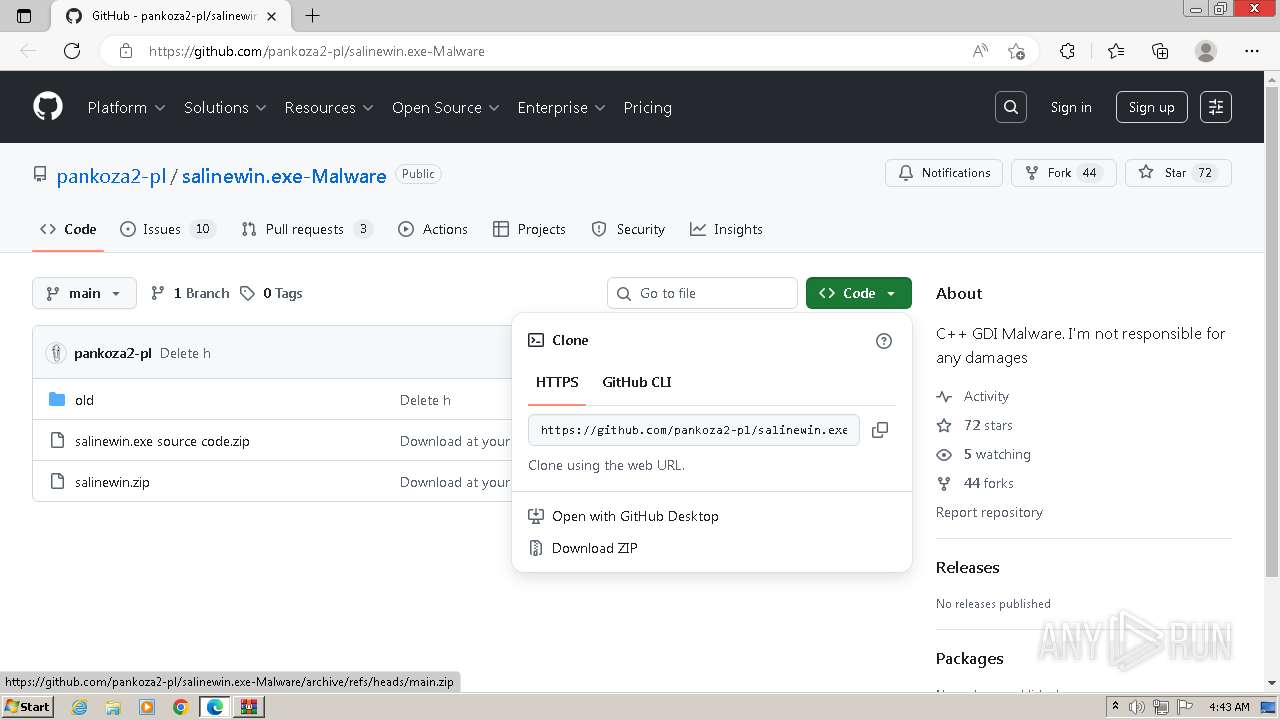This screenshot has height=720, width=1280.
Task: Open the Windows Start menu
Action: click(27, 707)
